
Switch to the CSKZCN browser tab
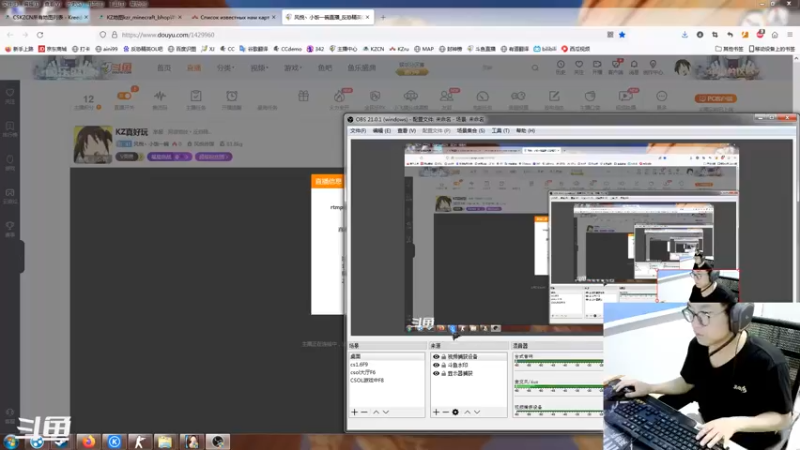pos(47,17)
